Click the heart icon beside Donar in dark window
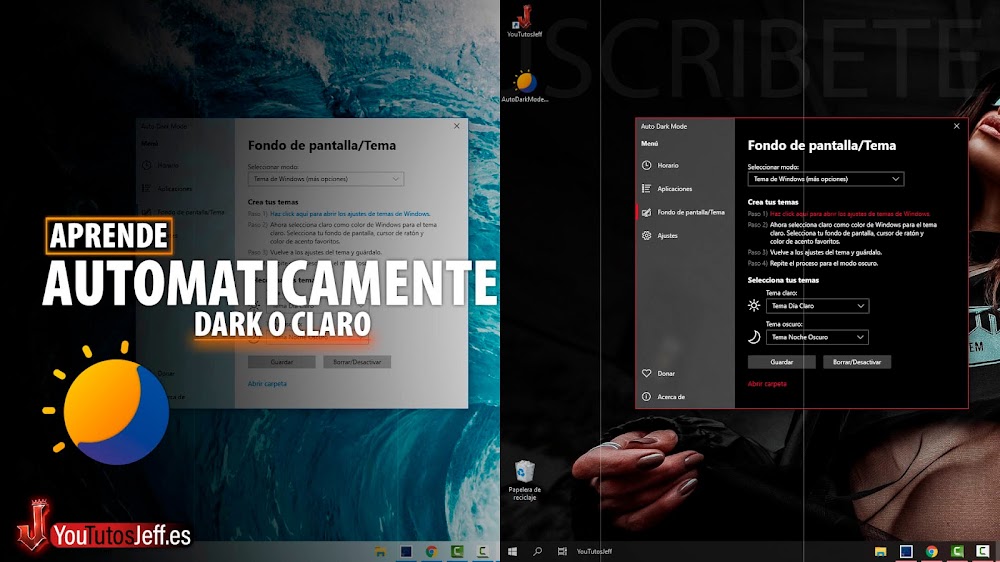This screenshot has height=562, width=1000. click(646, 373)
